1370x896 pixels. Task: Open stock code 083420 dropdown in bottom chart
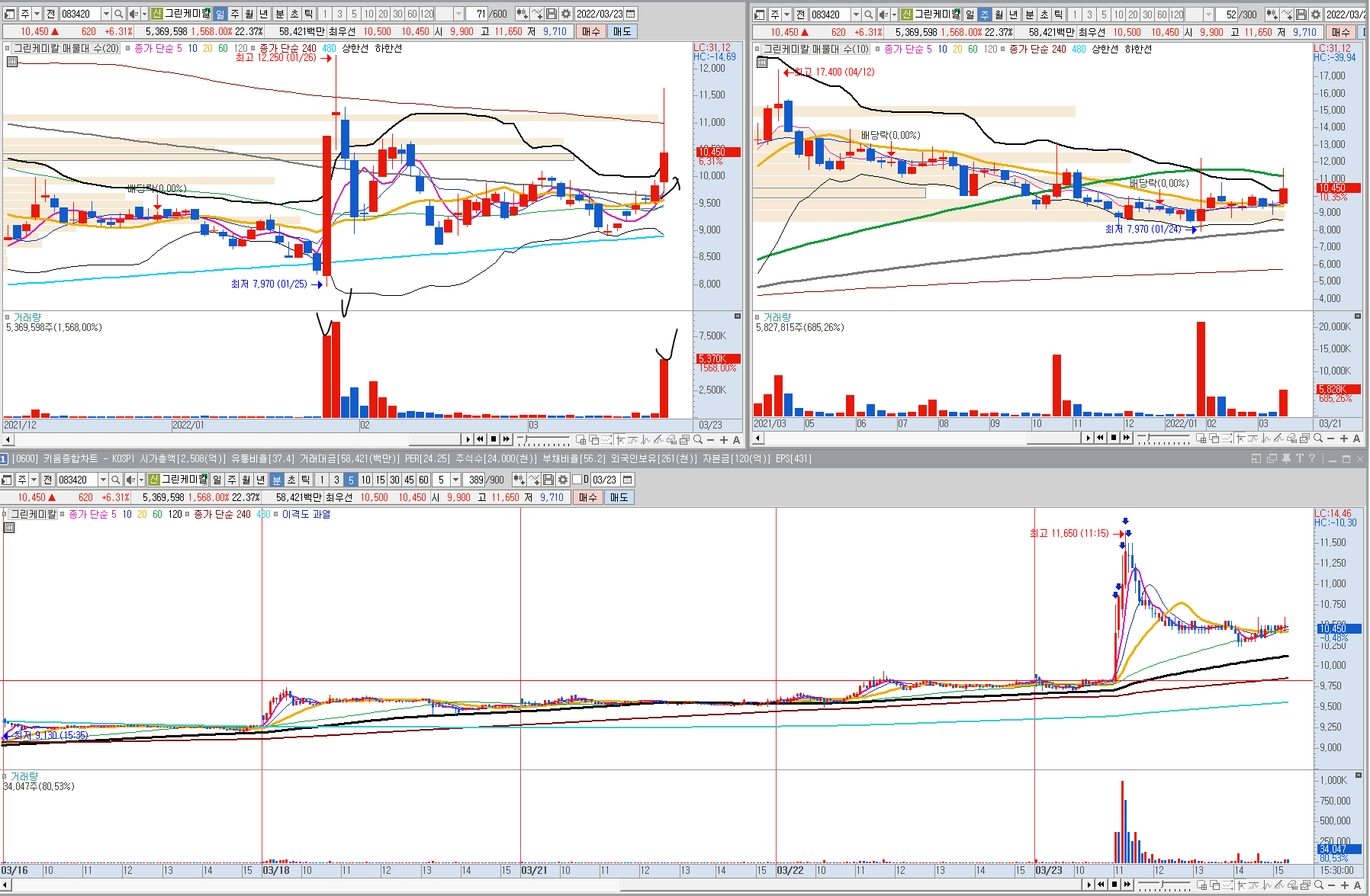(x=103, y=480)
